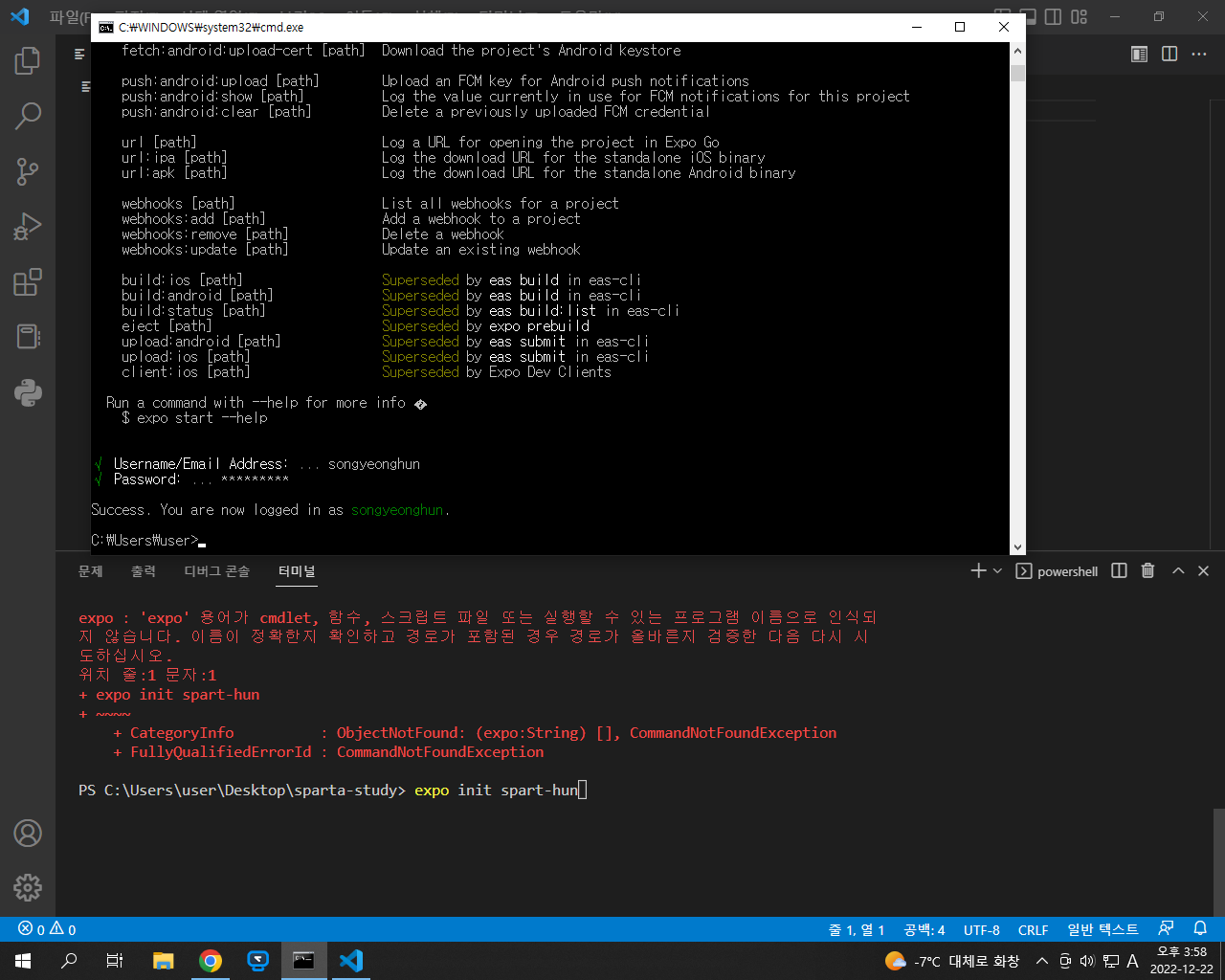Open the new terminal launch profile dropdown
Image resolution: width=1225 pixels, height=980 pixels.
pos(997,571)
